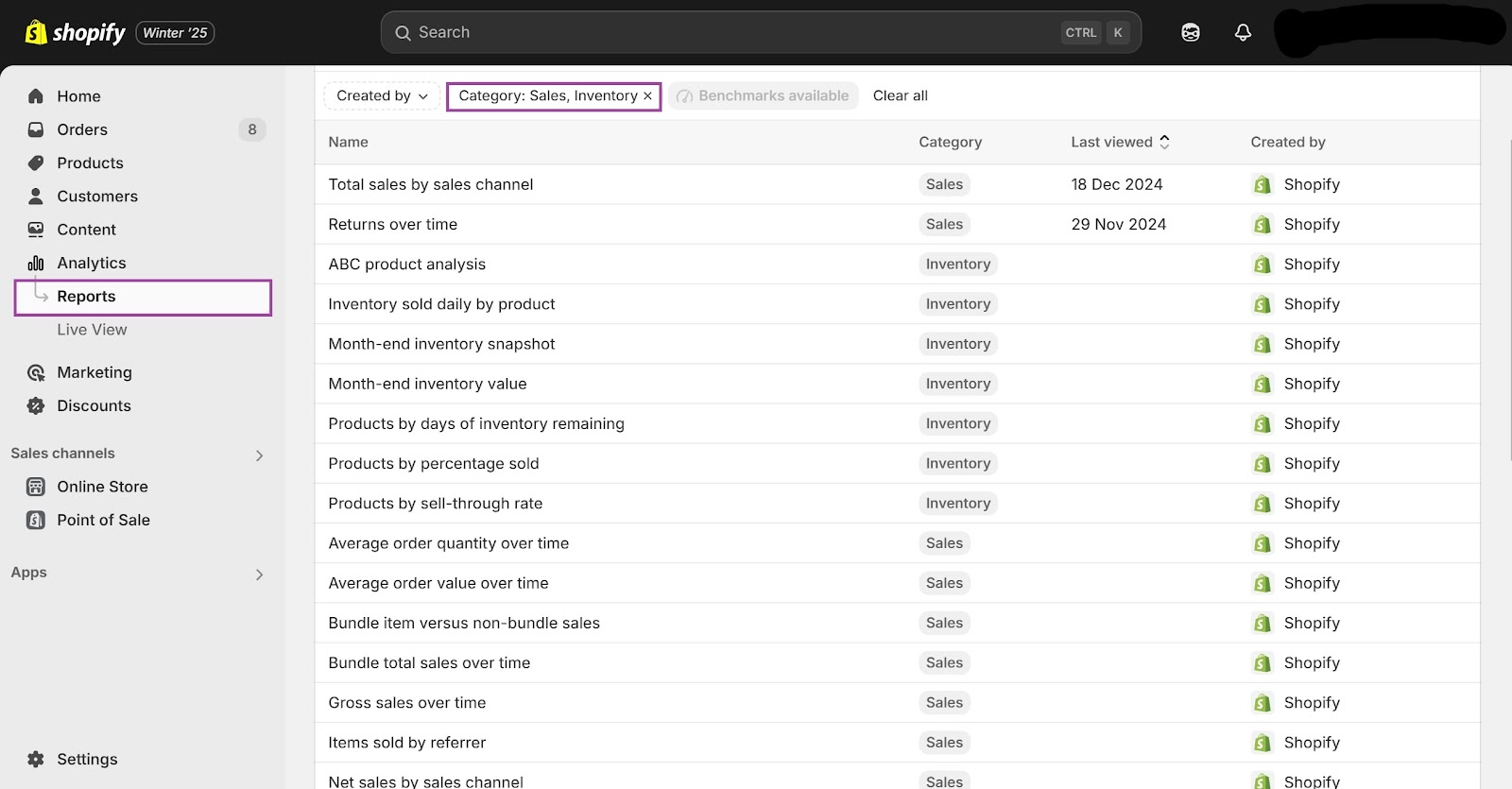Open Month-end inventory snapshot report
1512x789 pixels.
tap(441, 344)
